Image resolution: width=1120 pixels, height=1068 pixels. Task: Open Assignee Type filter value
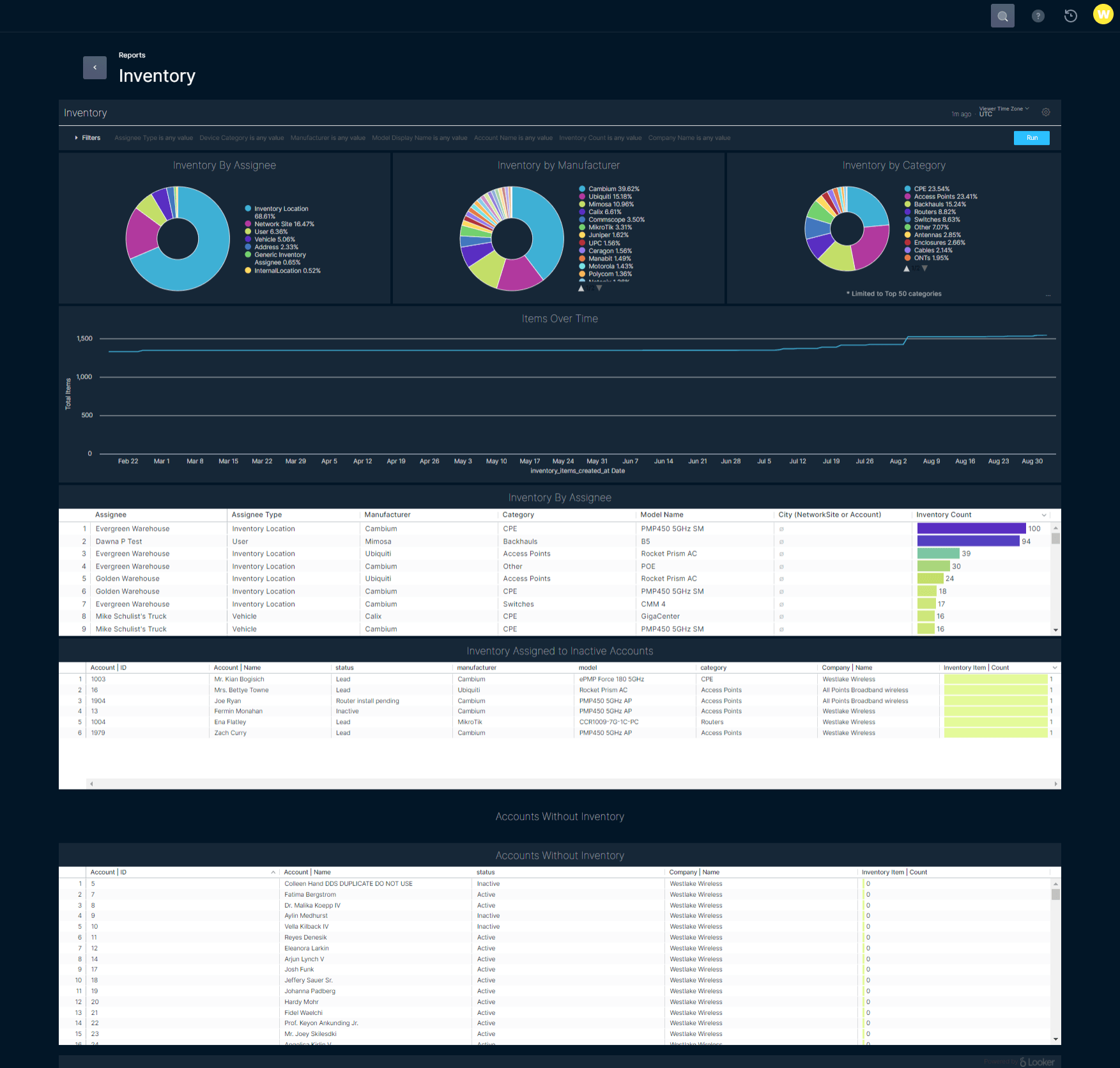(x=153, y=138)
